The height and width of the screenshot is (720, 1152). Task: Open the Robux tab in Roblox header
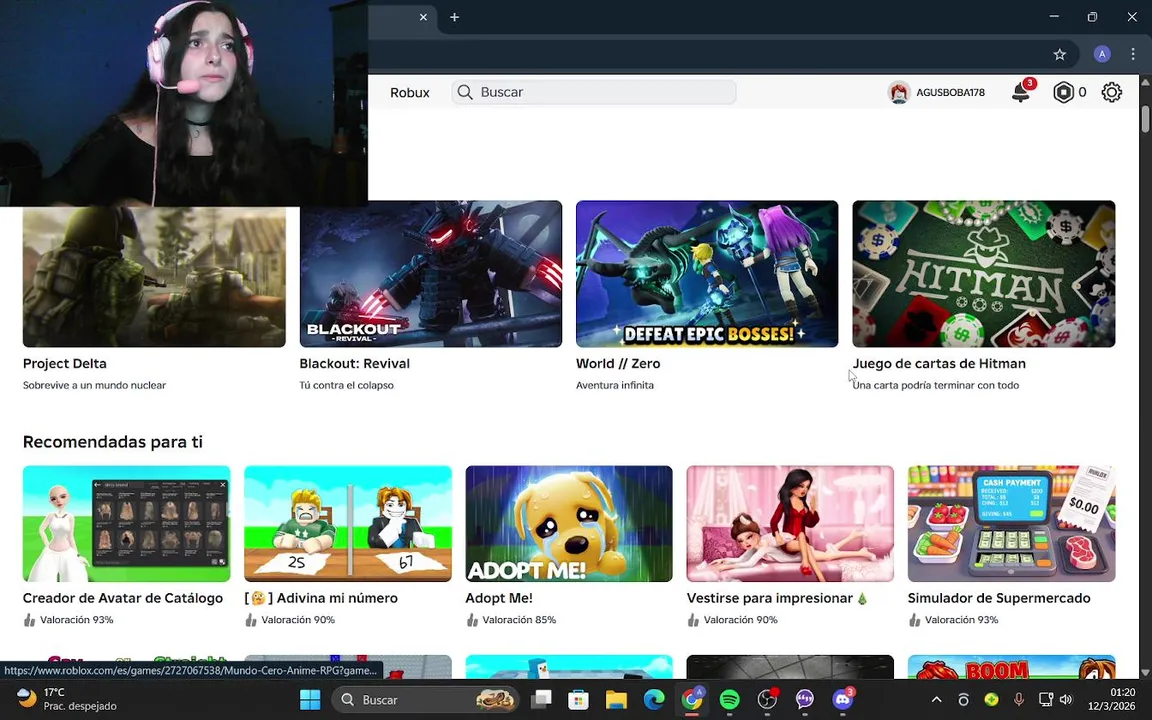410,93
